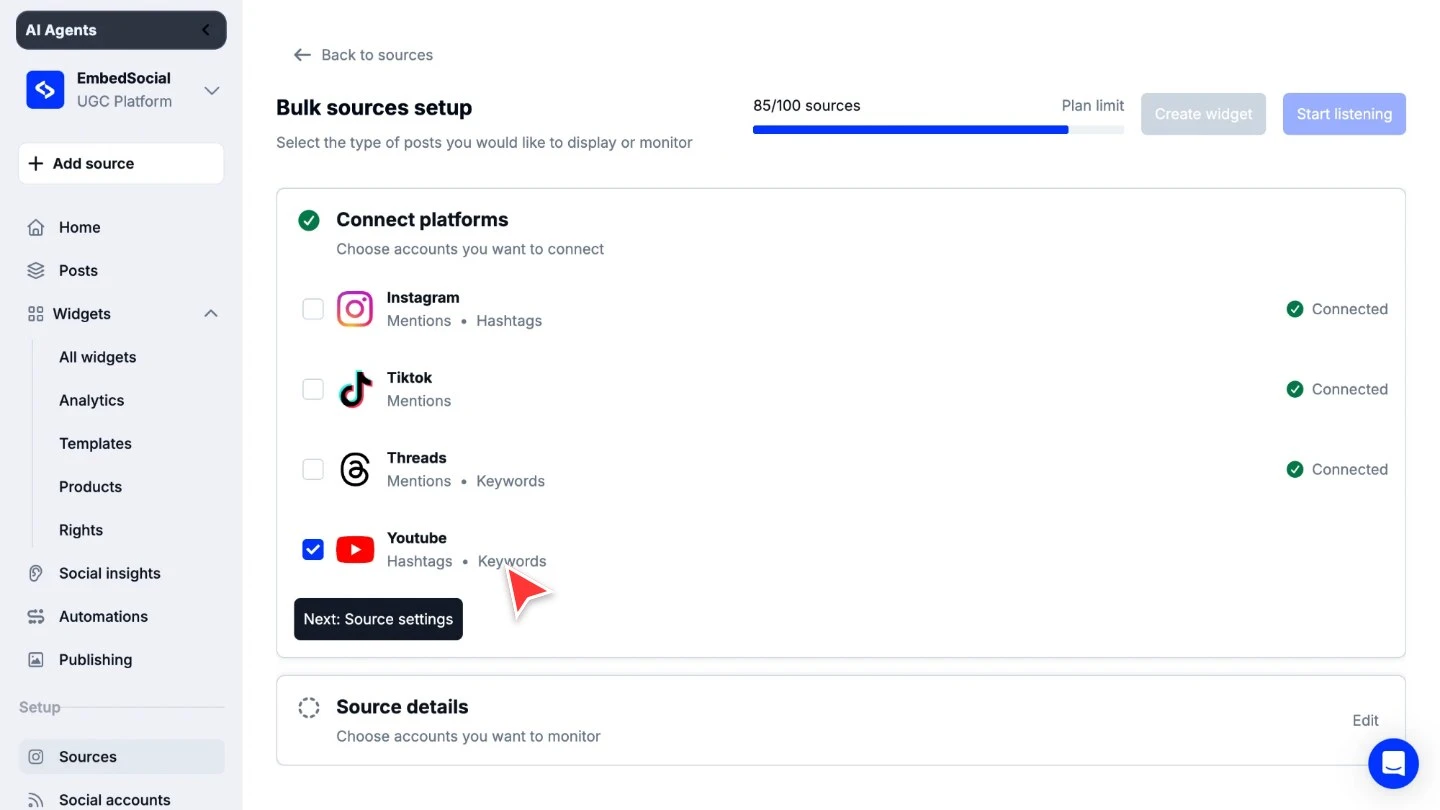Click the Publishing image icon
1440x810 pixels.
pos(36,660)
